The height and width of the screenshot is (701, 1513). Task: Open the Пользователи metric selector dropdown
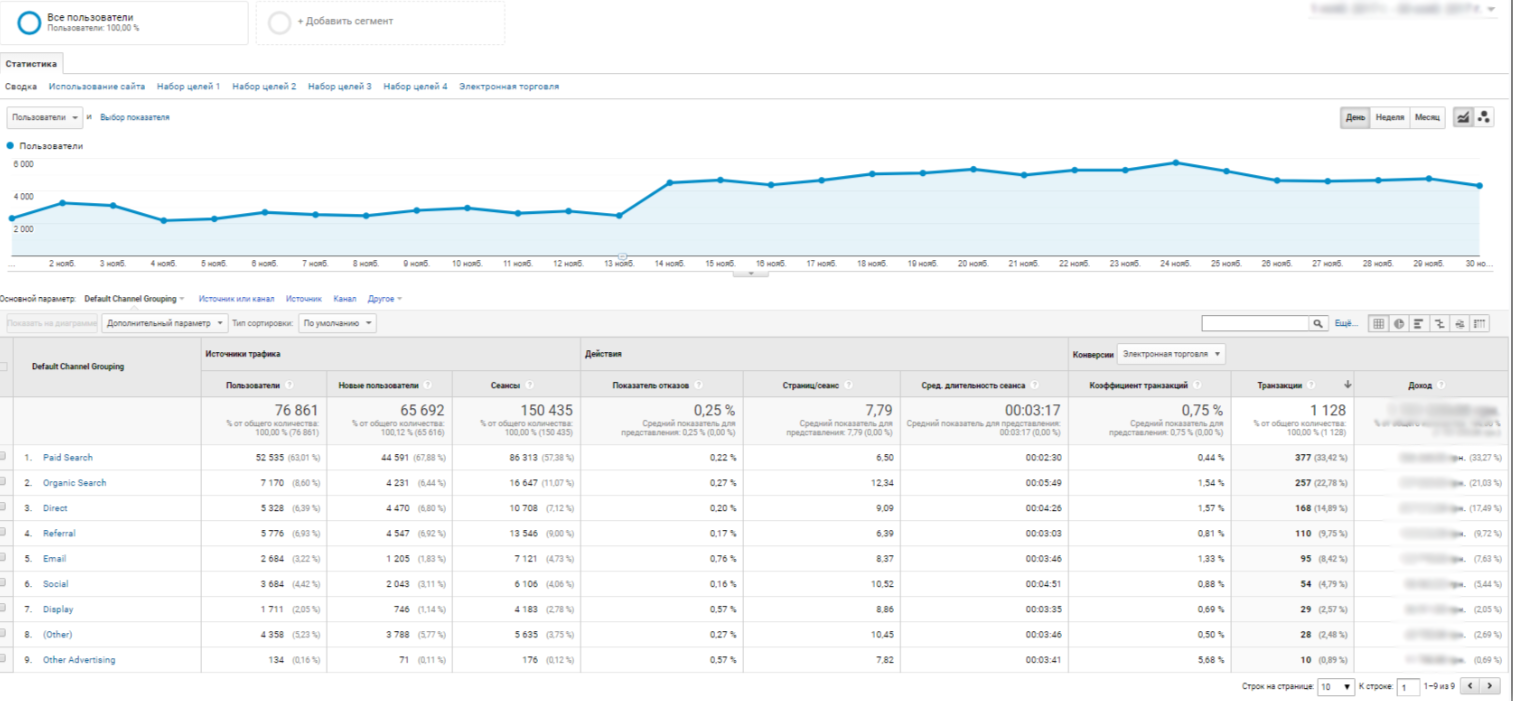tap(45, 118)
